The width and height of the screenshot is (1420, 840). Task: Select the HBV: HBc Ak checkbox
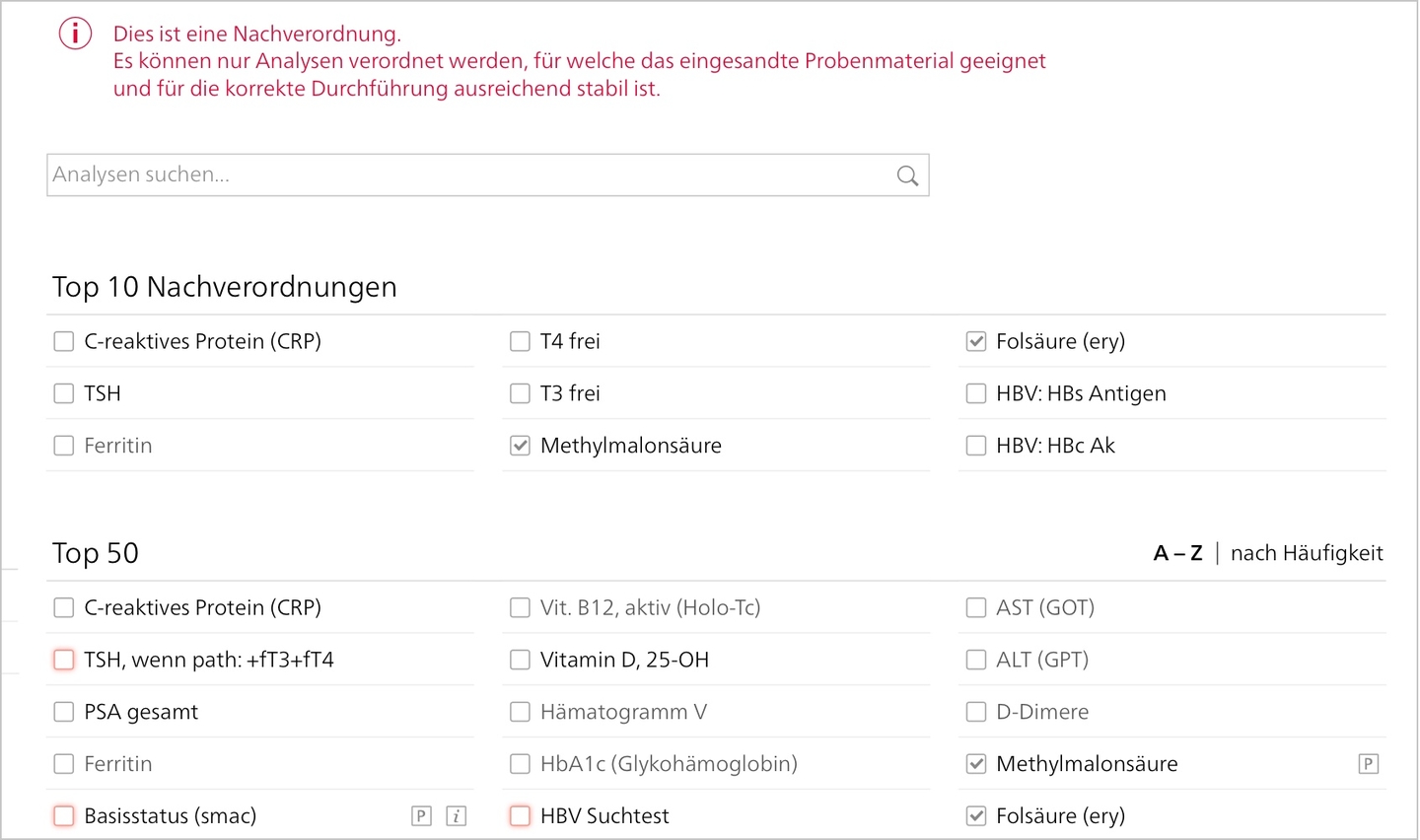[x=976, y=446]
